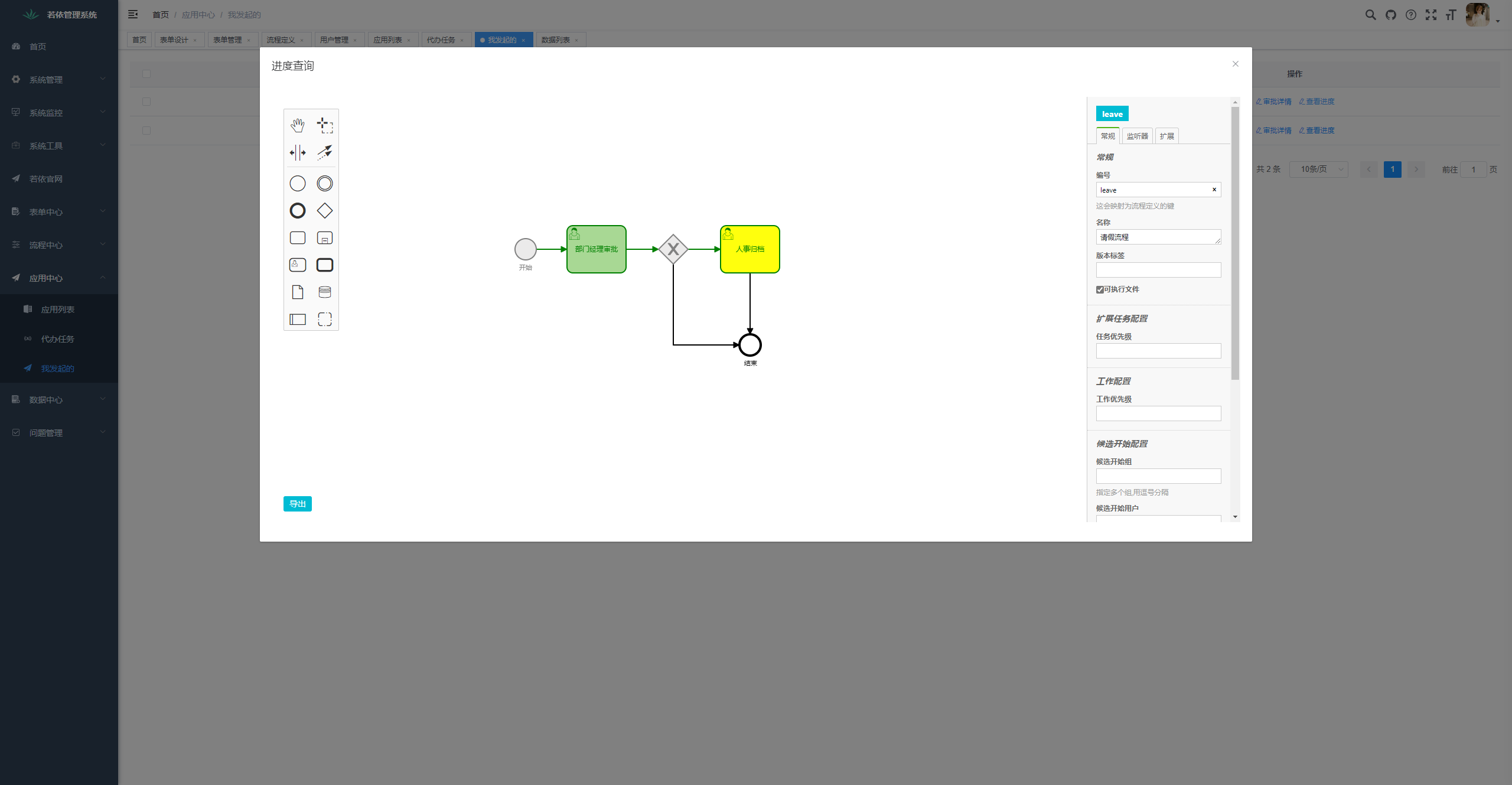Collapse the sidebar with hamburger icon
Viewport: 1512px width, 785px height.
point(133,14)
